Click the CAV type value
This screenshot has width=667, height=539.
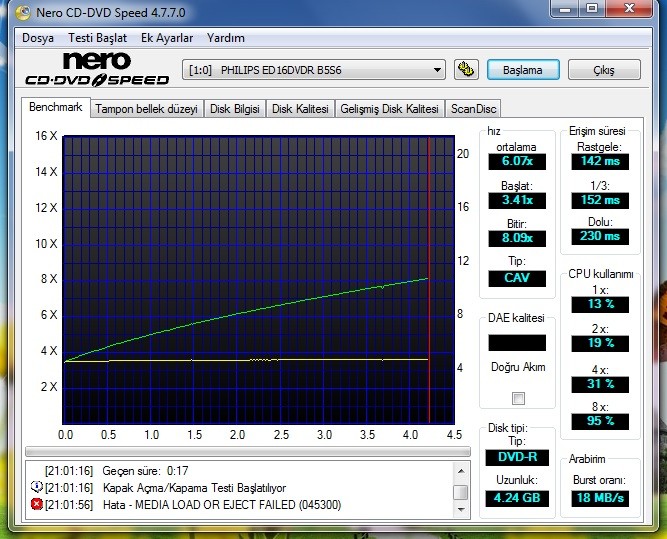[x=517, y=278]
